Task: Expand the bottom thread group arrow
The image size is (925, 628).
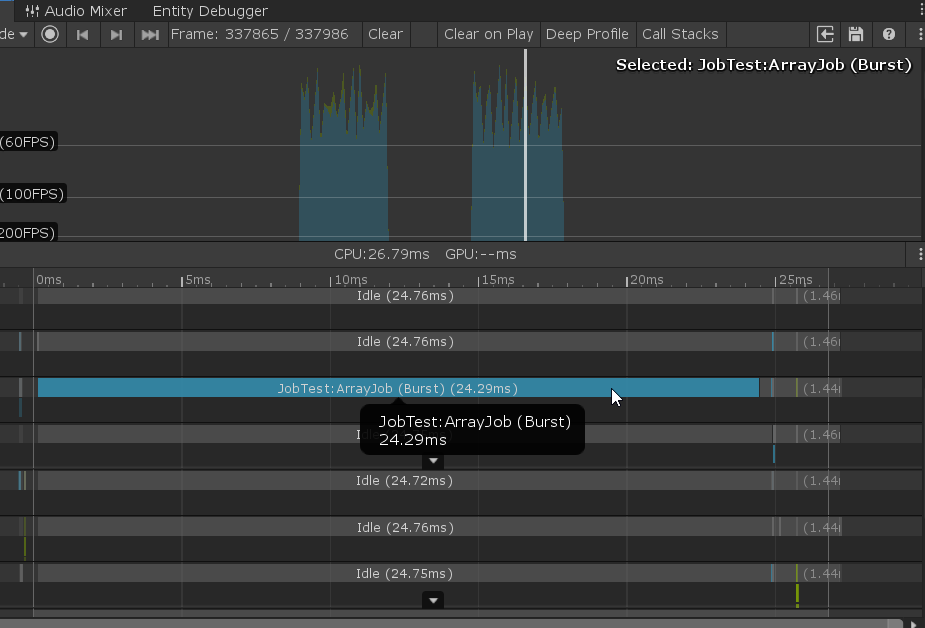Action: coord(433,600)
